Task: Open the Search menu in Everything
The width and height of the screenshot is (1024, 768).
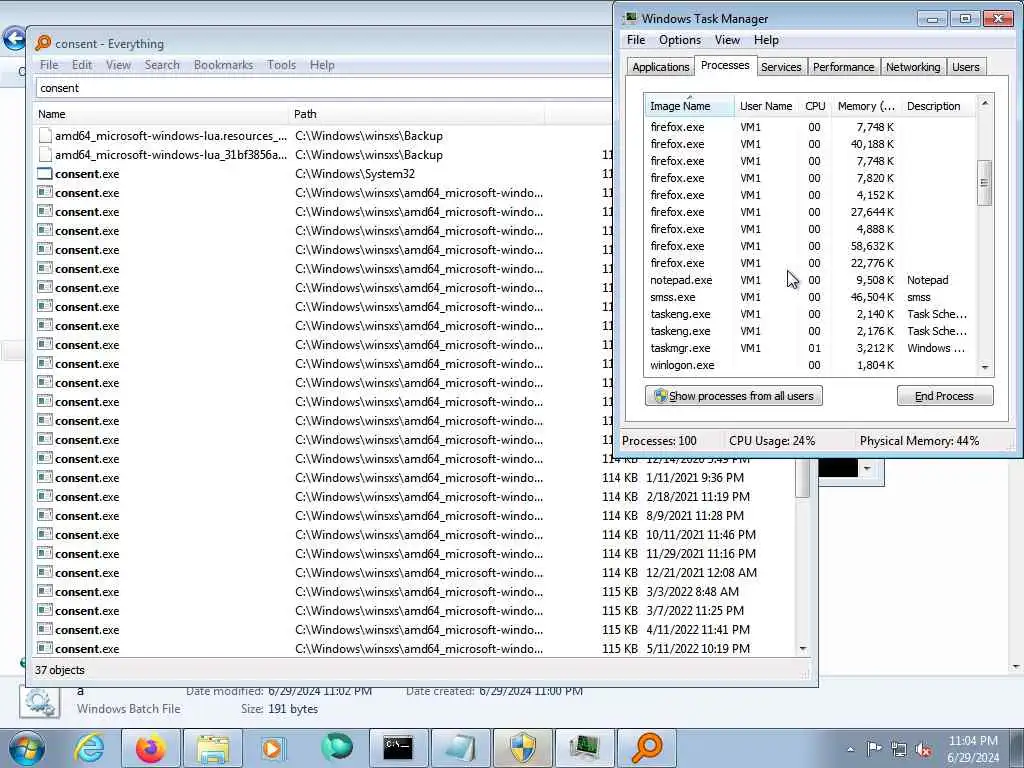Action: click(162, 65)
